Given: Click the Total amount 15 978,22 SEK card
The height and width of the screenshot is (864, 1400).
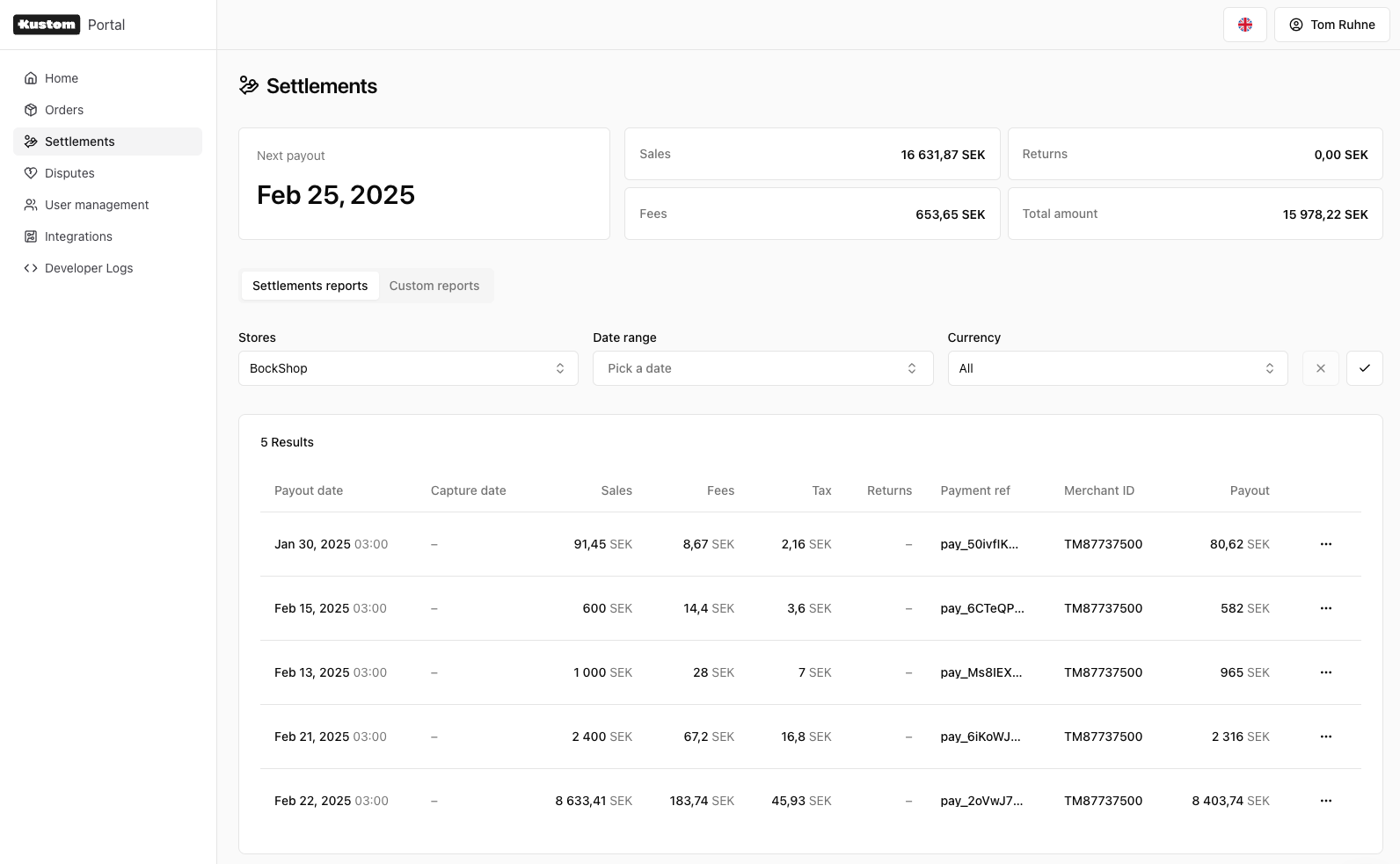Looking at the screenshot, I should (x=1195, y=214).
